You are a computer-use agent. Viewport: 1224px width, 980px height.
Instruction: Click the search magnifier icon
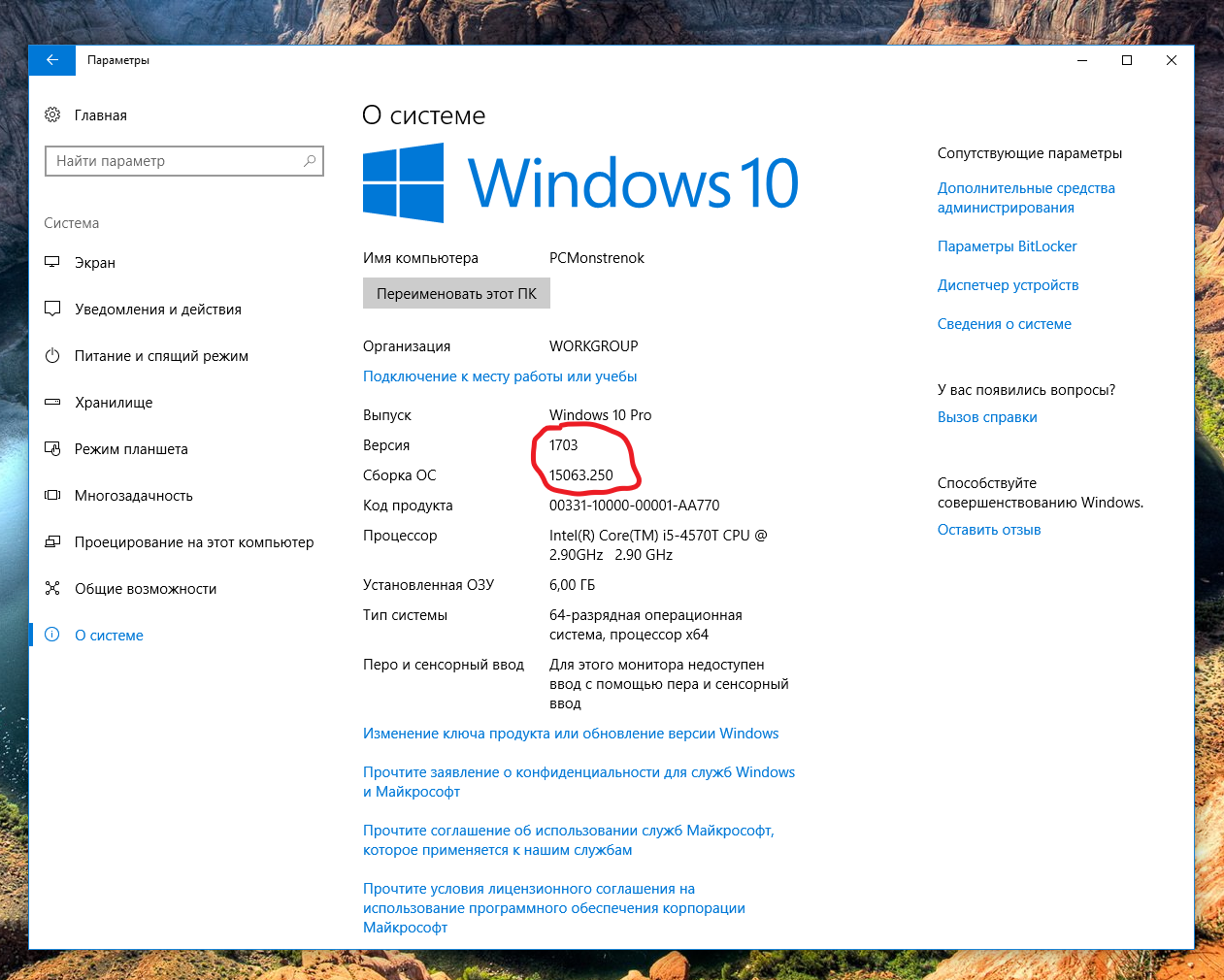click(310, 161)
